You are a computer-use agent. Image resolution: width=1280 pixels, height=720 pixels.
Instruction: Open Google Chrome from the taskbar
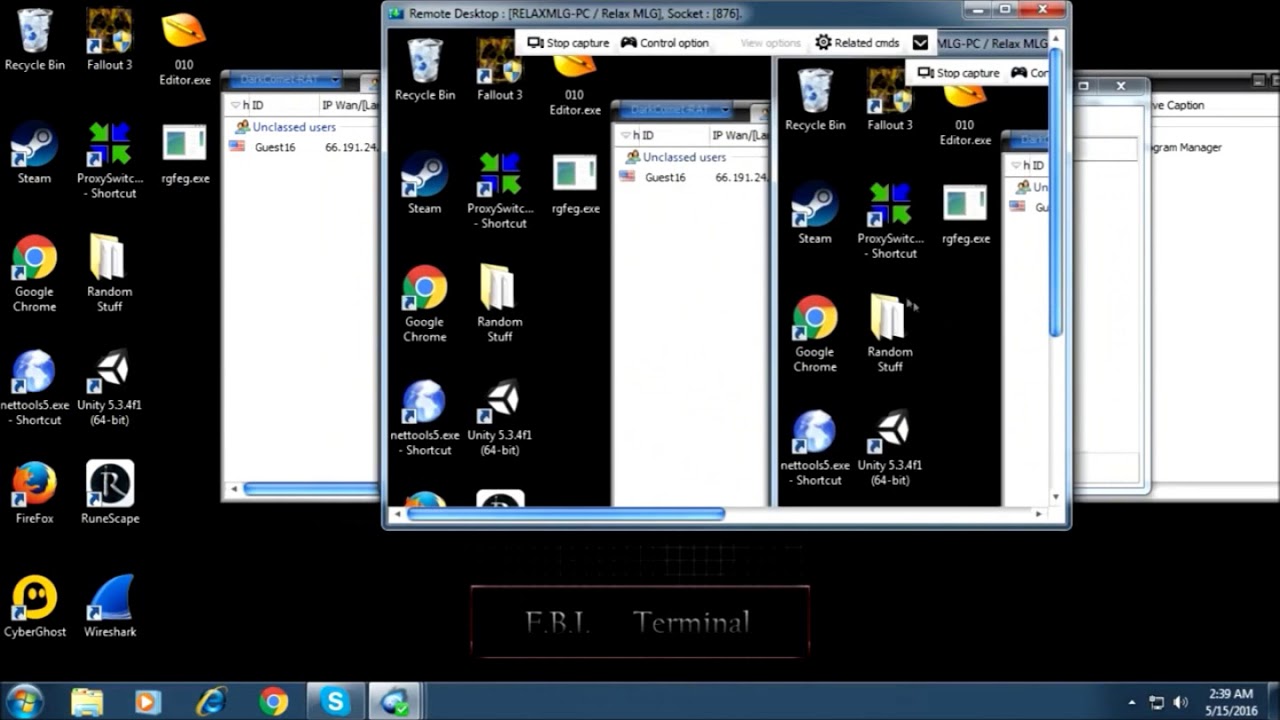[273, 702]
